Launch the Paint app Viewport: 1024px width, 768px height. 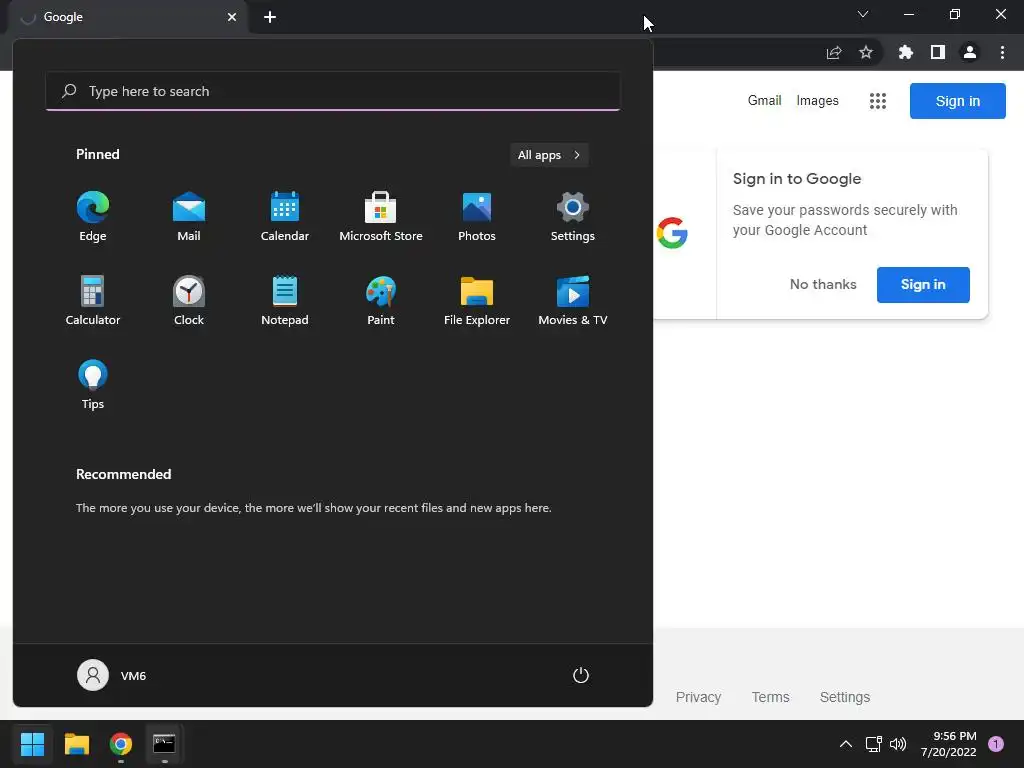click(x=381, y=300)
